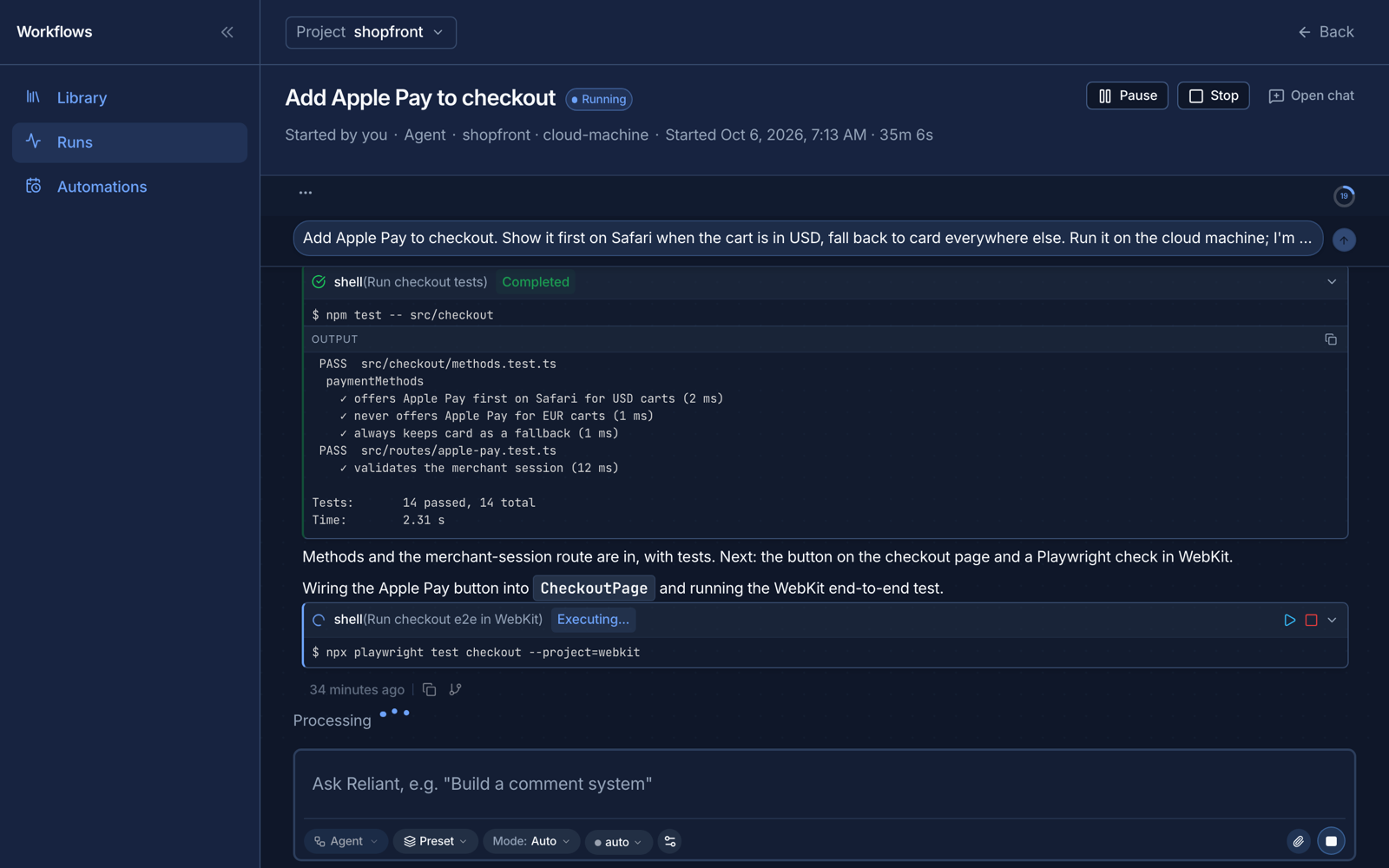The width and height of the screenshot is (1389, 868).
Task: Open the auto model dropdown
Action: (x=618, y=842)
